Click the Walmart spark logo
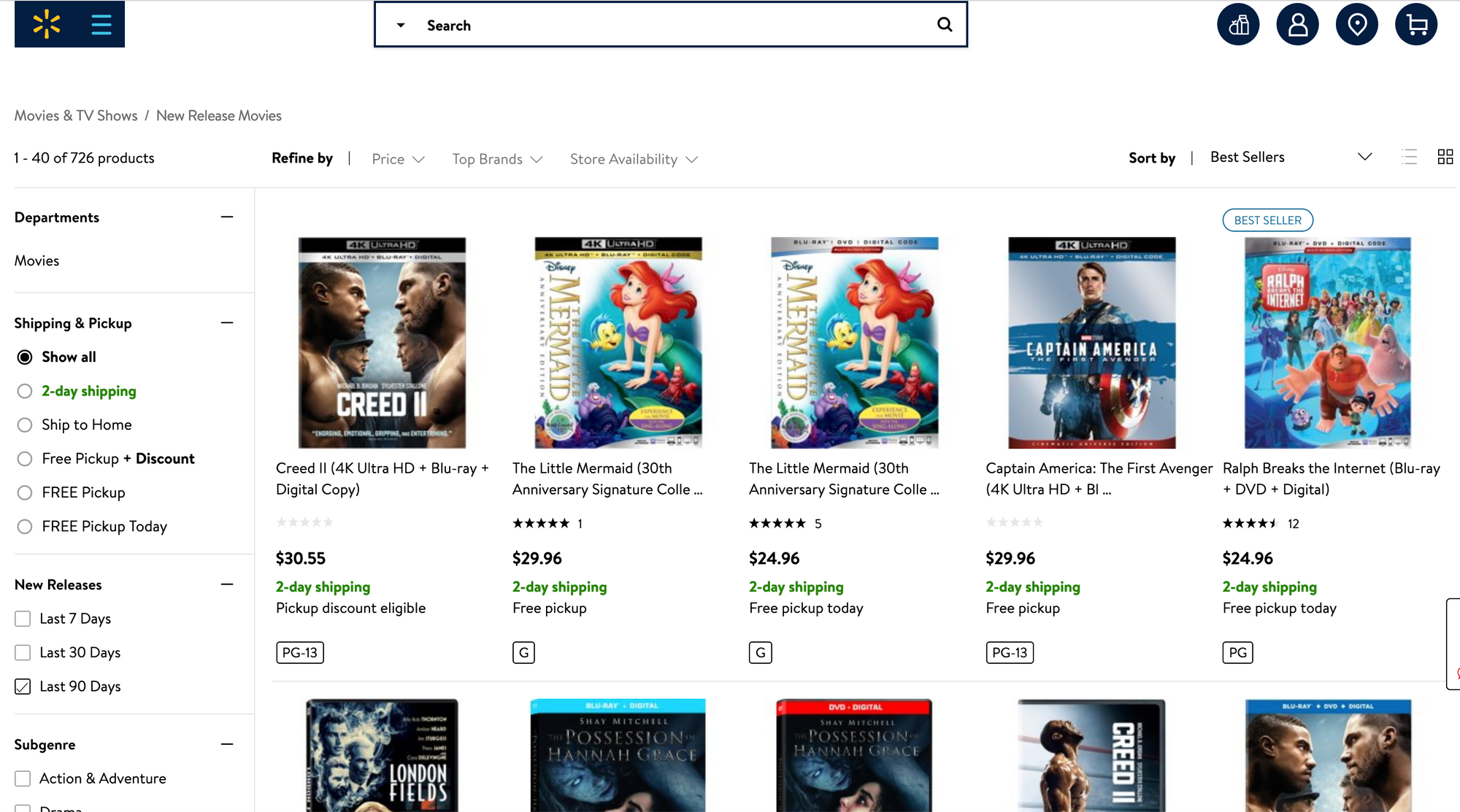This screenshot has width=1460, height=812. 46,23
